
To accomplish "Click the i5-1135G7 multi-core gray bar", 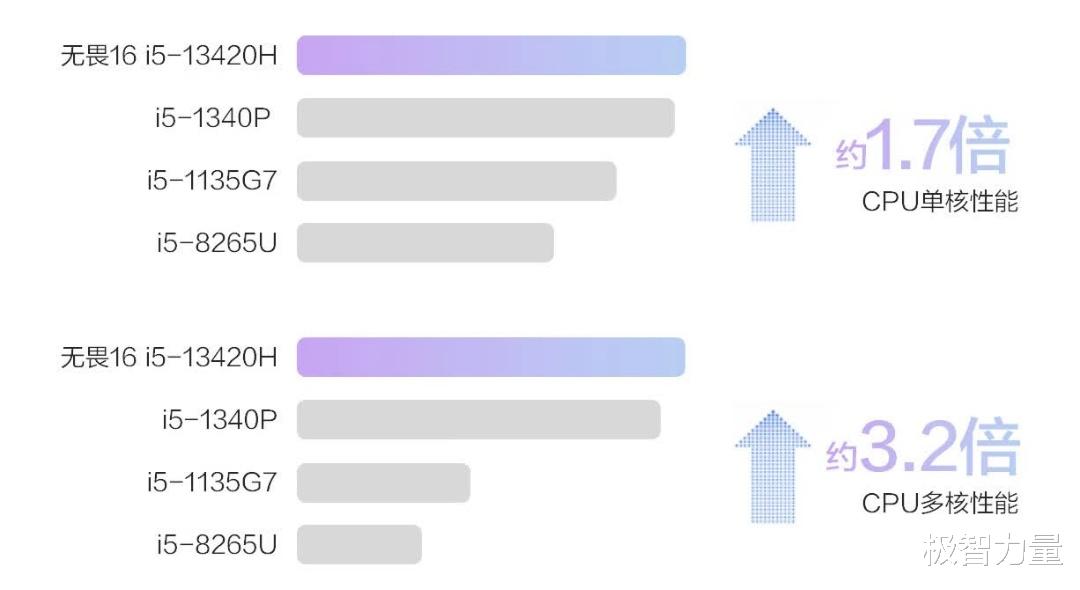I will tap(384, 483).
